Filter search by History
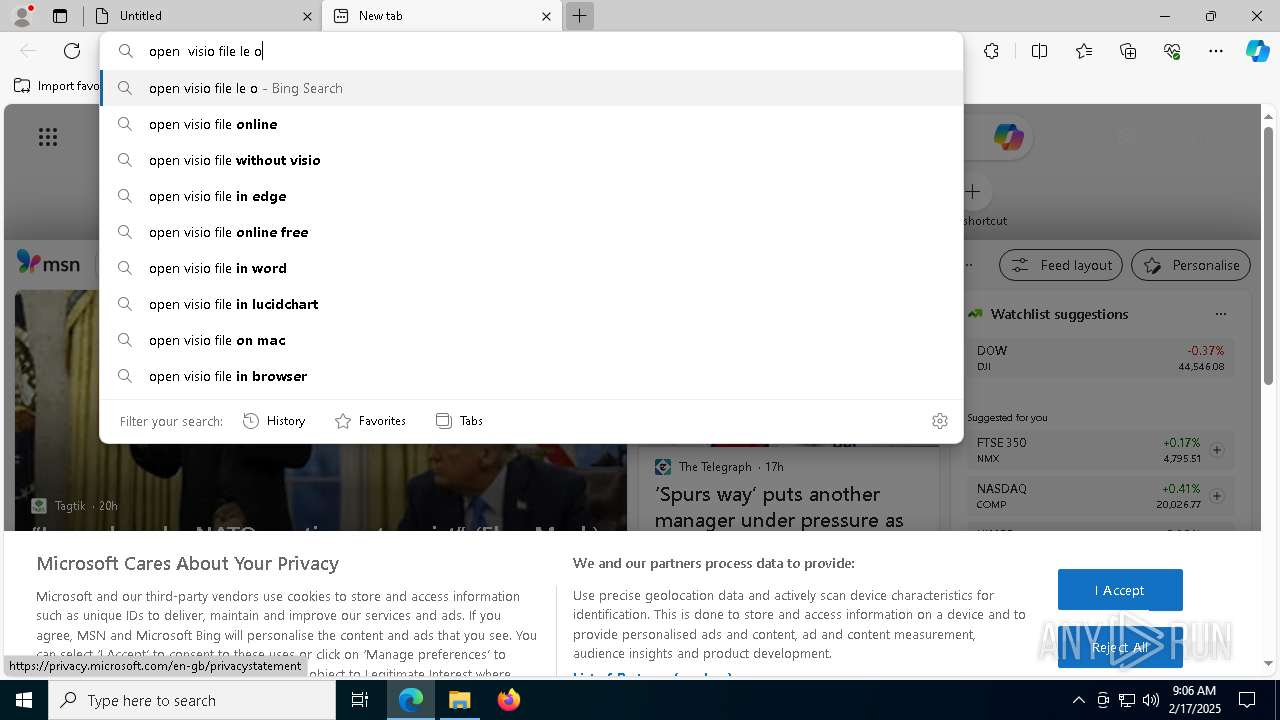This screenshot has height=720, width=1280. [274, 421]
